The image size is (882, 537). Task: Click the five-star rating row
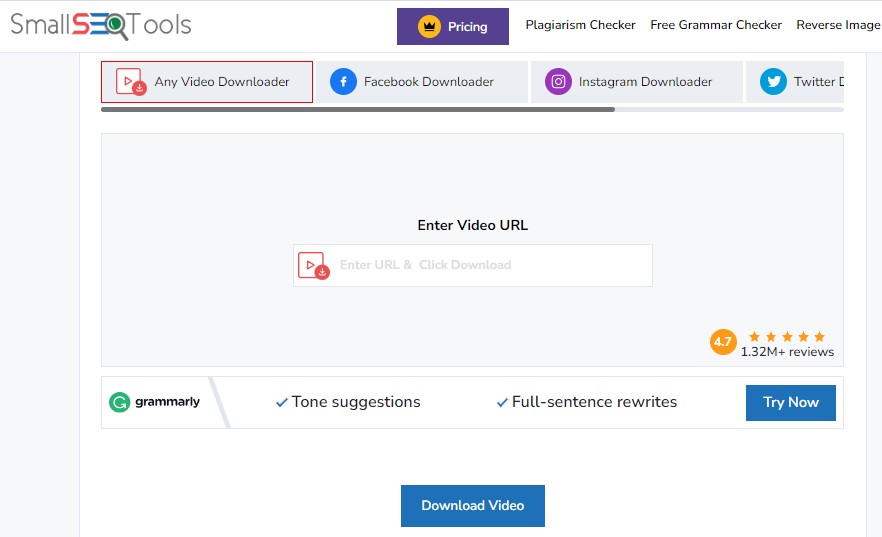787,337
